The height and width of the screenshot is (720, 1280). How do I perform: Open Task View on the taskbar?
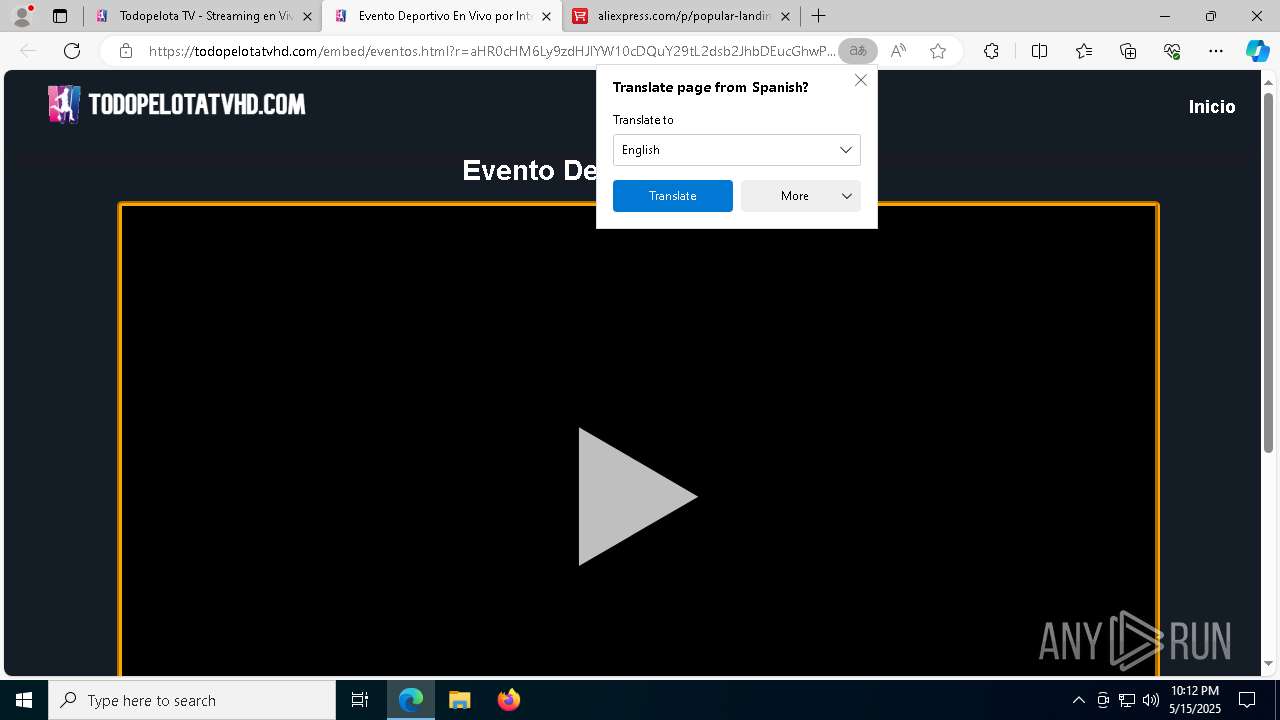pos(360,700)
